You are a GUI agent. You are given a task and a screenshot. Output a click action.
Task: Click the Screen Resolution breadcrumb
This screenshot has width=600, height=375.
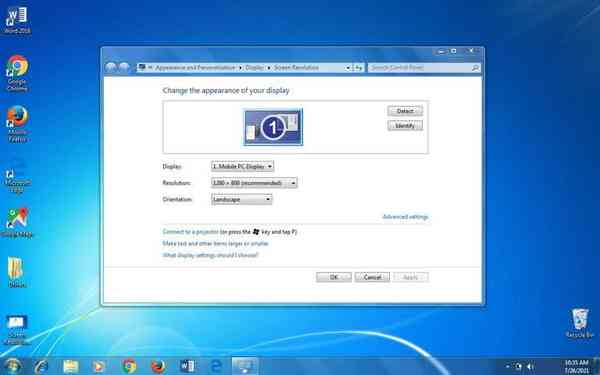pyautogui.click(x=296, y=67)
